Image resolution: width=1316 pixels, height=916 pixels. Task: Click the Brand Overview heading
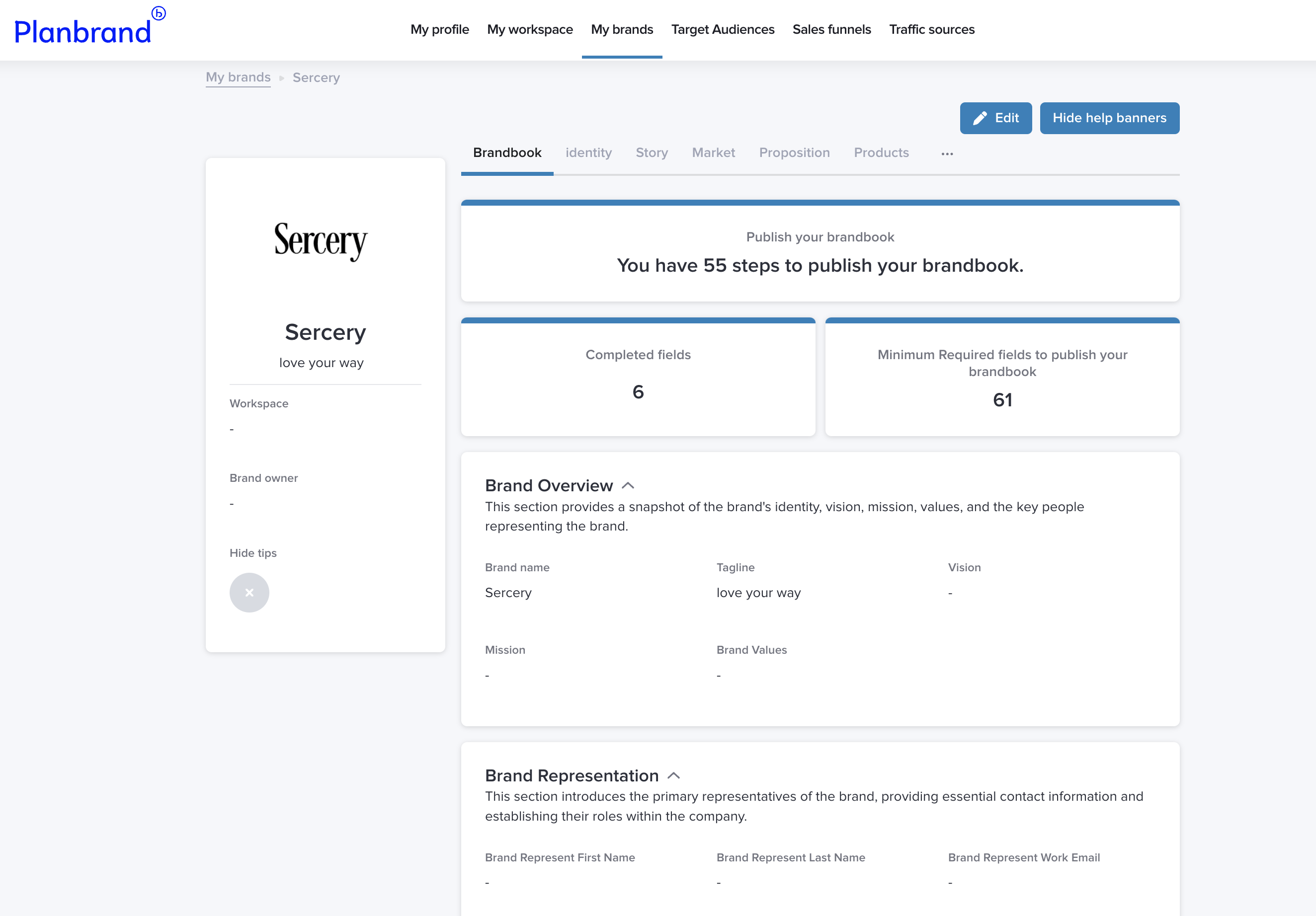(x=549, y=486)
